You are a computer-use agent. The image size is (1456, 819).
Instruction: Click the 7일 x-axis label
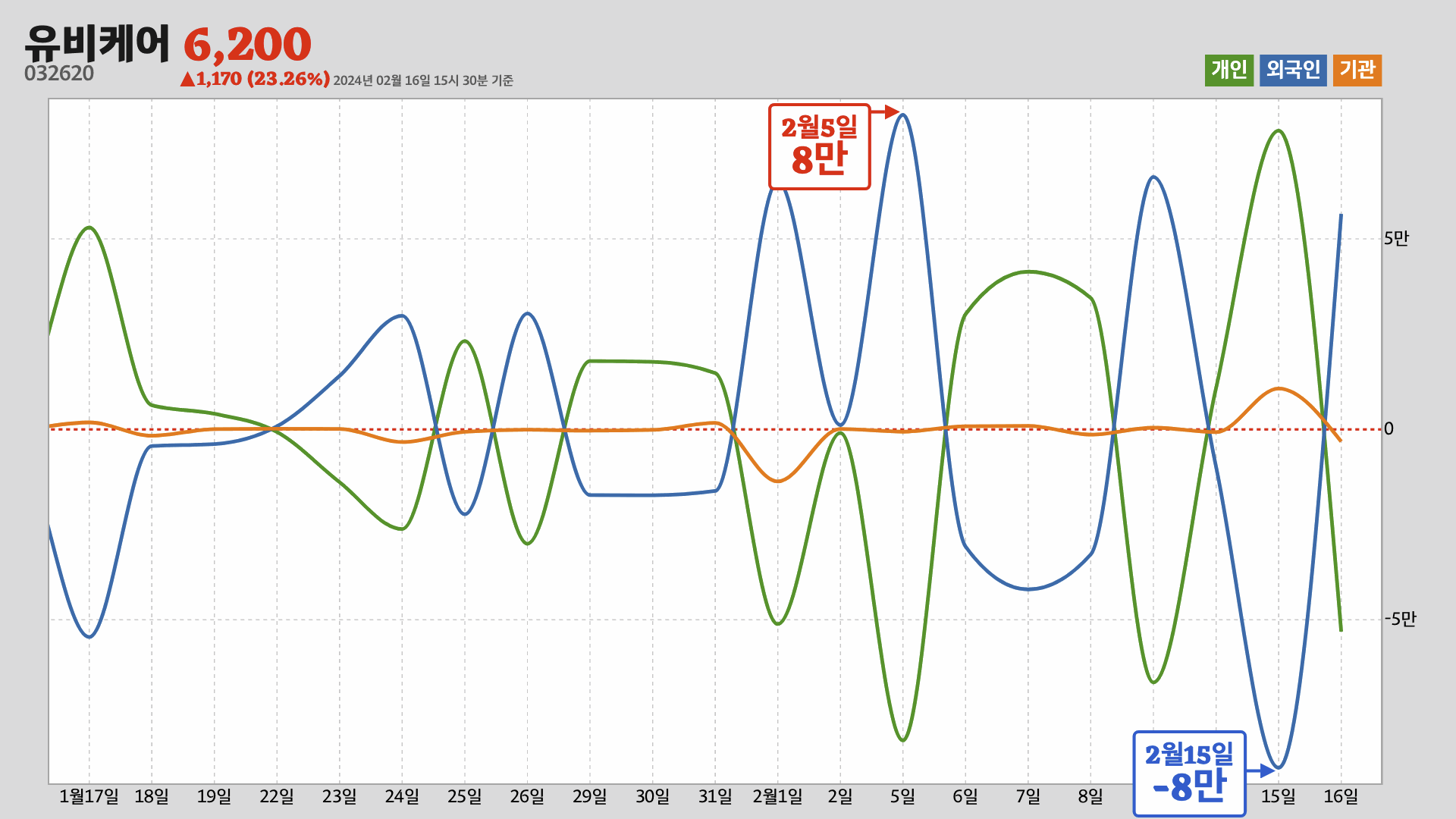click(x=1028, y=796)
